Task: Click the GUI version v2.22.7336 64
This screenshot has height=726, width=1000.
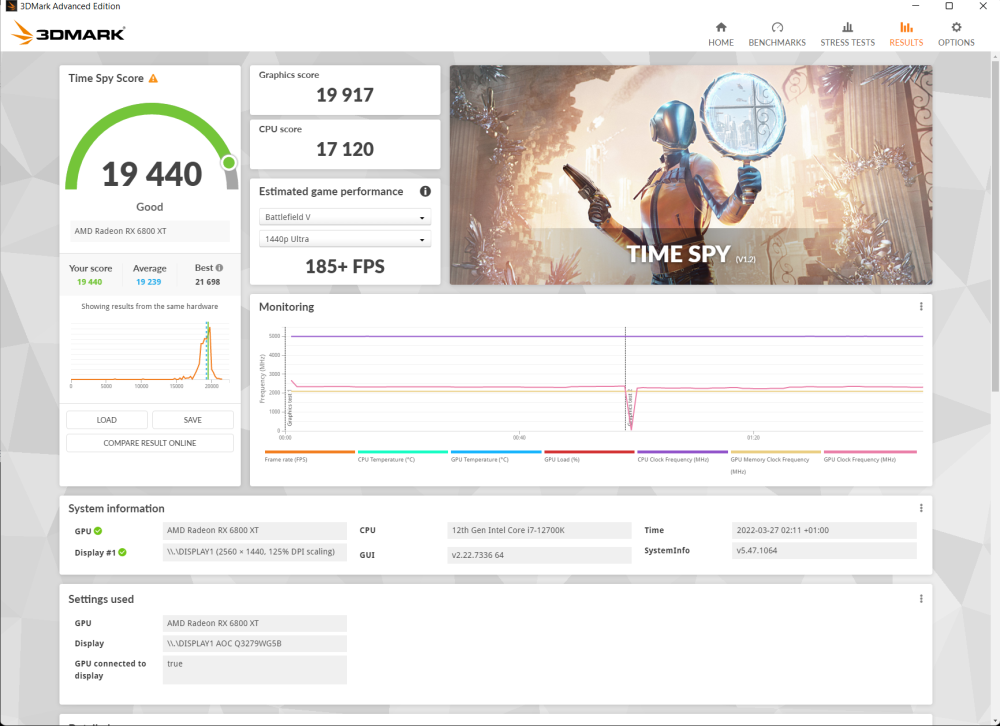Action: point(539,555)
